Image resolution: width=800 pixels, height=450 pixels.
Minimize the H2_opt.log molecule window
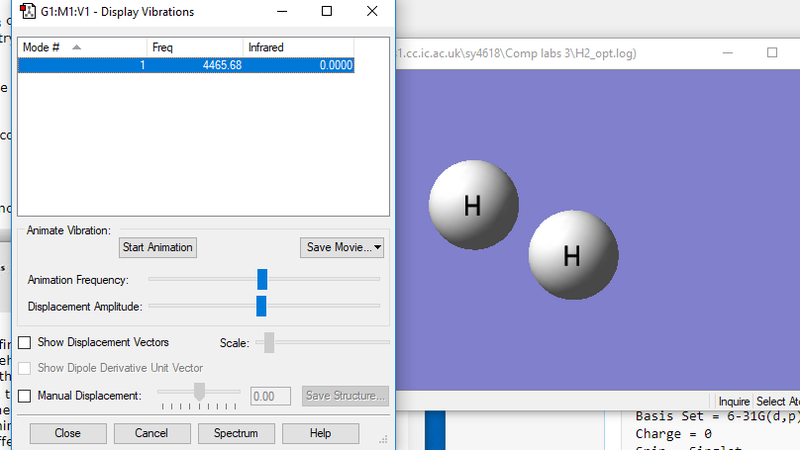click(728, 53)
